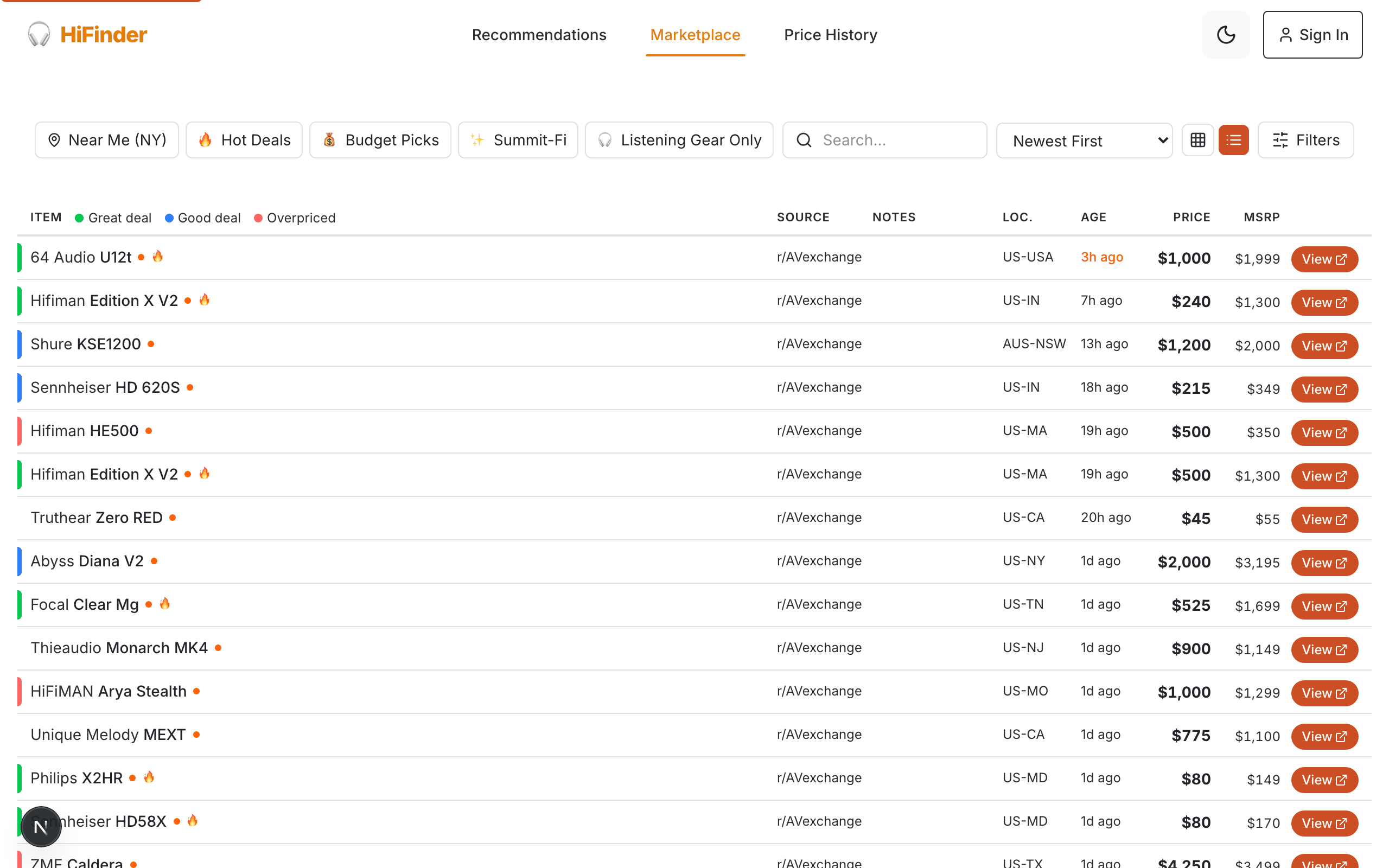Switch to grid view layout
Image resolution: width=1389 pixels, height=868 pixels.
pyautogui.click(x=1197, y=140)
